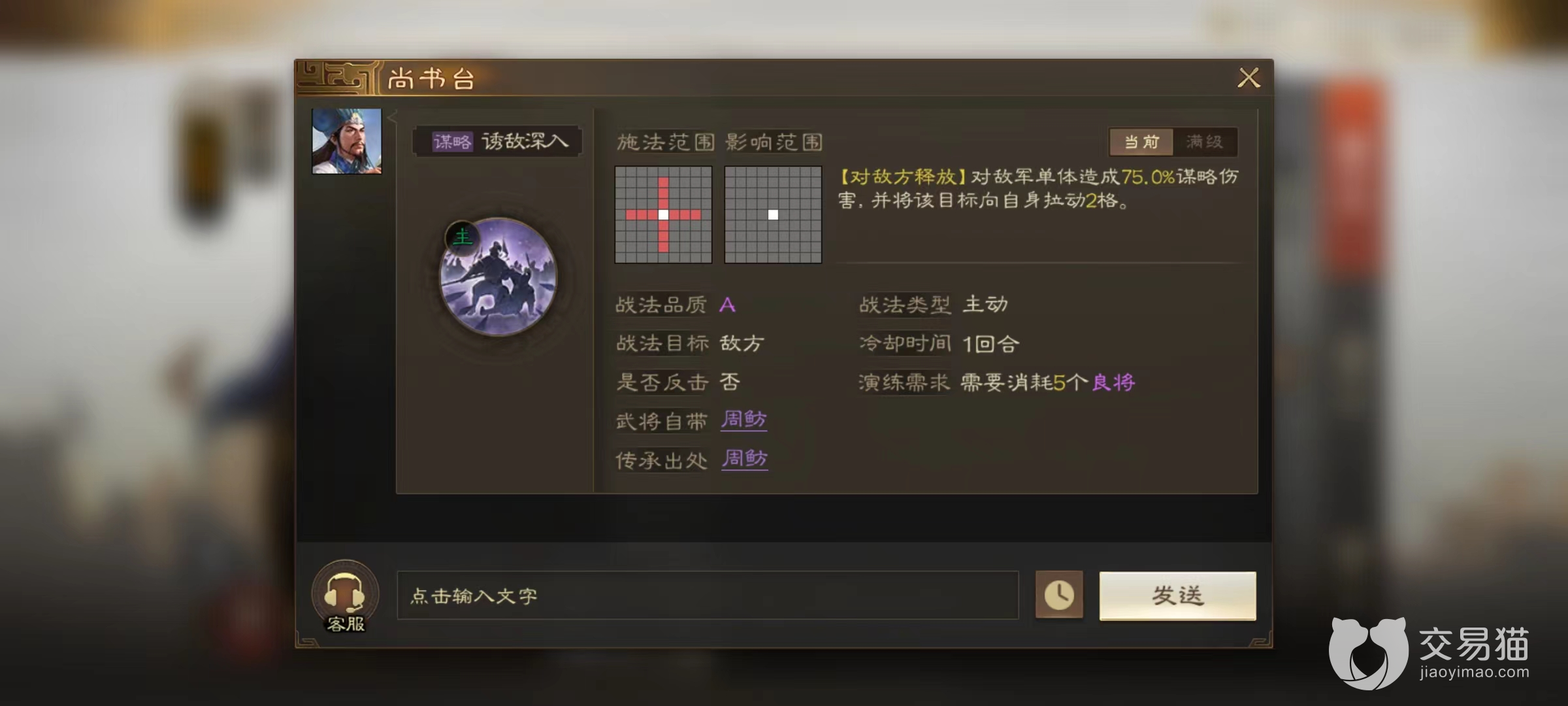Switch to 满级 max level view
This screenshot has width=1568, height=706.
[1205, 142]
